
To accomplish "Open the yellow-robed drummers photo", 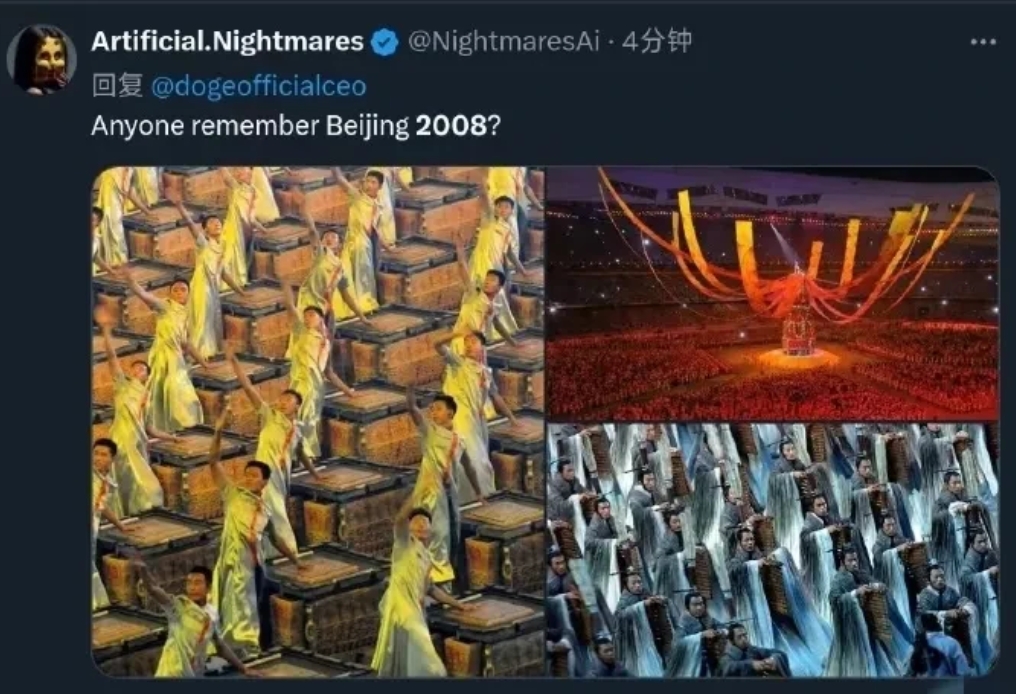I will point(318,421).
